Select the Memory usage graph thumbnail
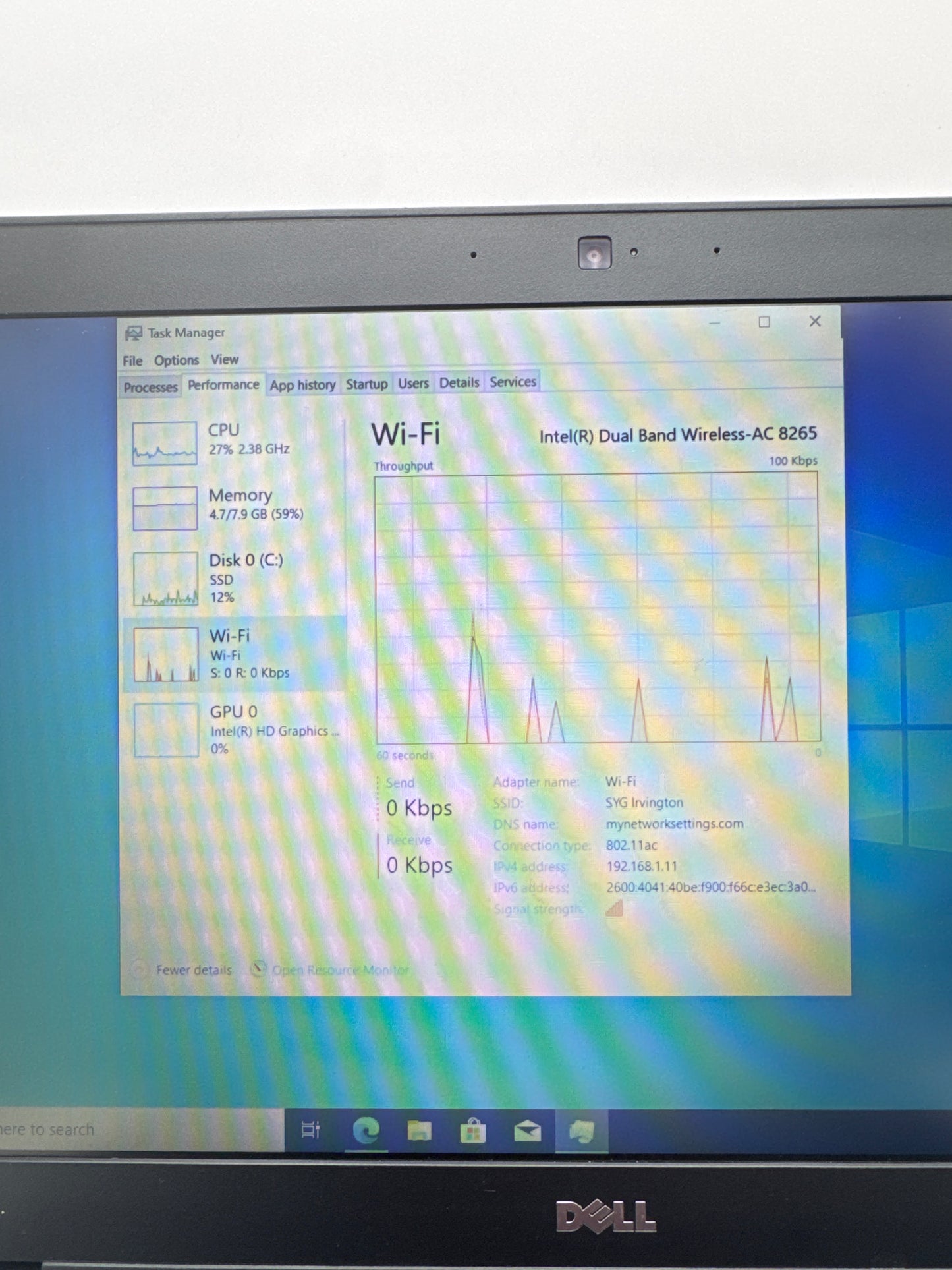 165,508
